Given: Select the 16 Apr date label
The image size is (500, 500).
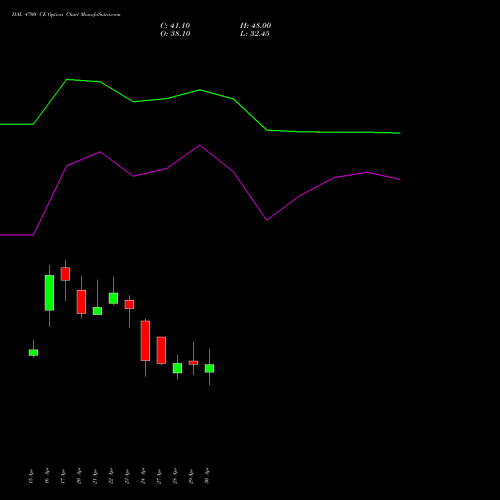Looking at the screenshot, I should (47, 476).
